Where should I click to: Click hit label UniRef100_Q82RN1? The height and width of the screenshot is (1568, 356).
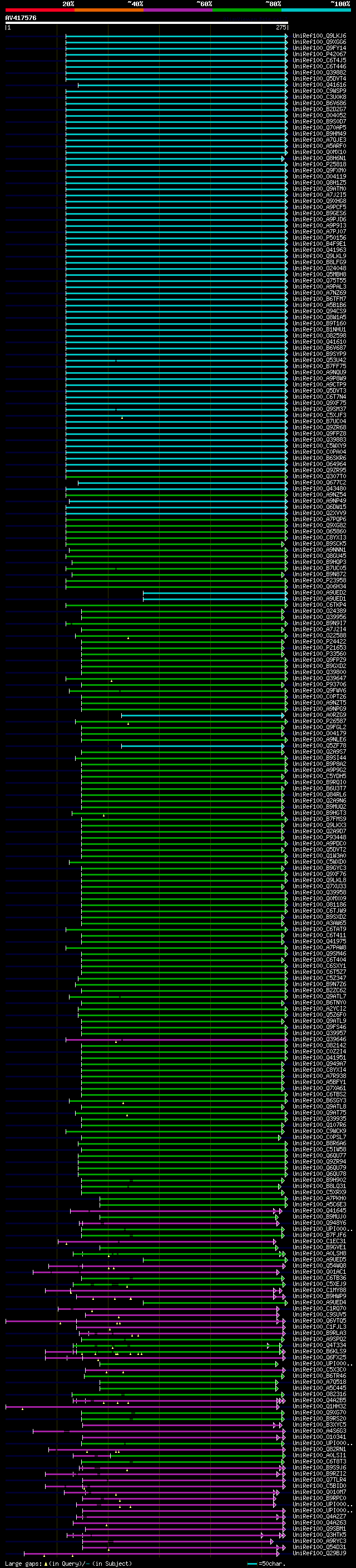point(319,1449)
